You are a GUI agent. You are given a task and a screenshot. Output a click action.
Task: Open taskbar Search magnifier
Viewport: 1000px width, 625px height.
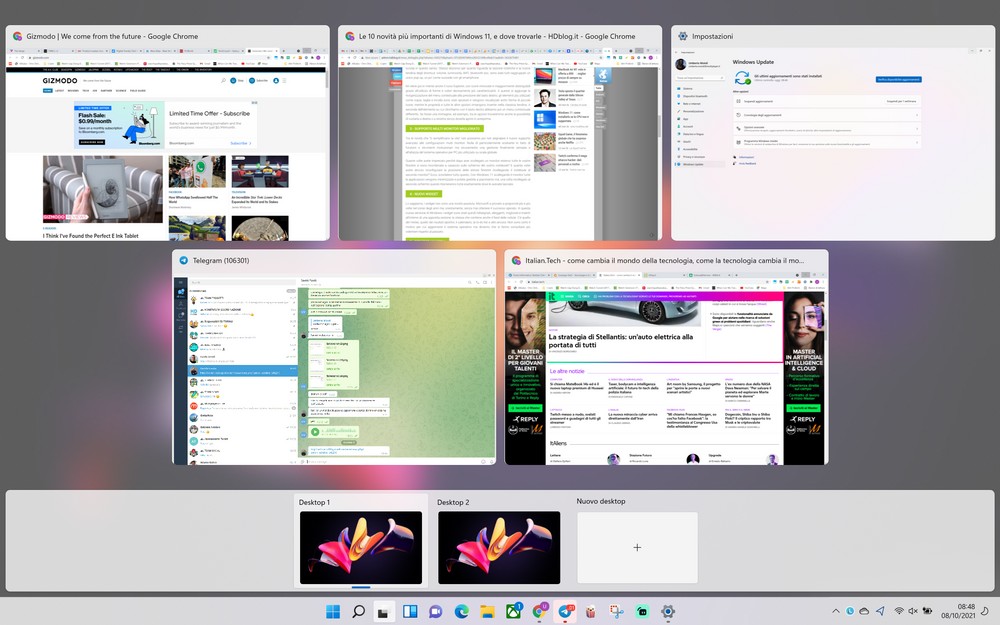click(x=358, y=611)
